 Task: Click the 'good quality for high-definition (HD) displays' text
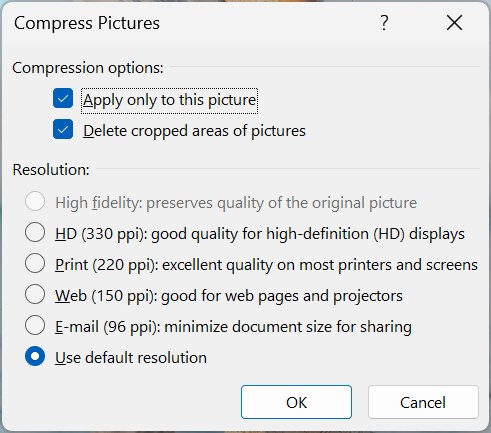point(308,234)
